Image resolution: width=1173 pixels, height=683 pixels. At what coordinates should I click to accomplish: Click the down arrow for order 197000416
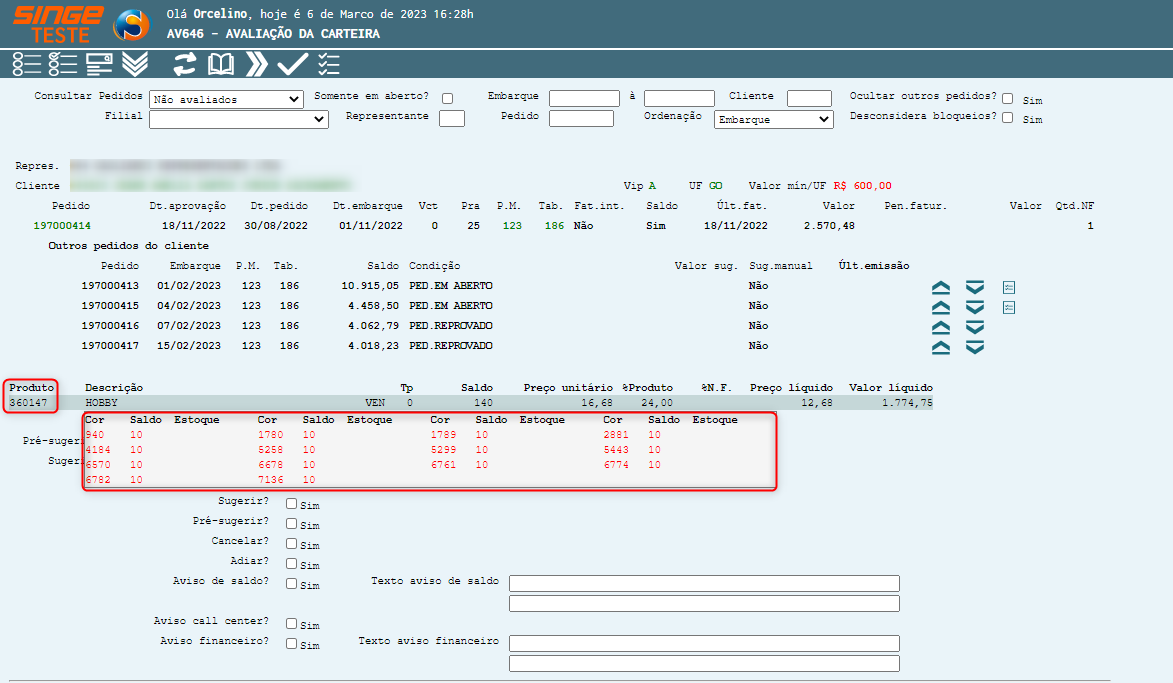(x=975, y=327)
